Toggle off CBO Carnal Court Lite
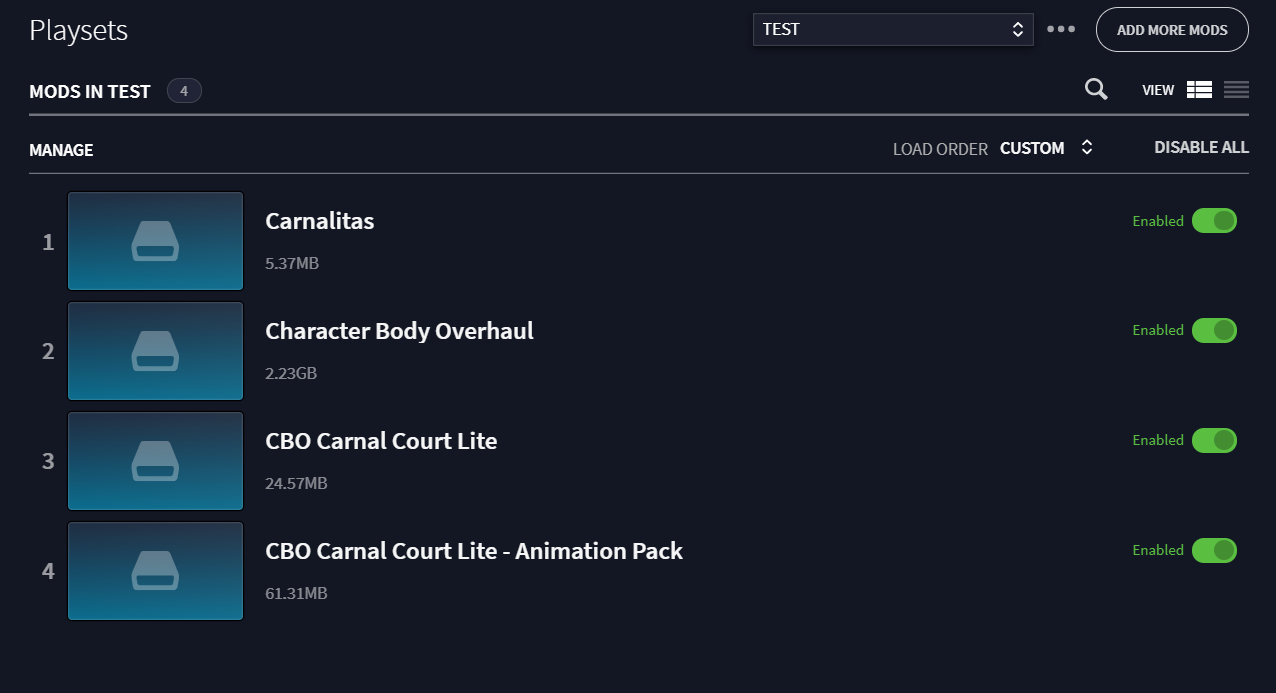 click(x=1214, y=440)
